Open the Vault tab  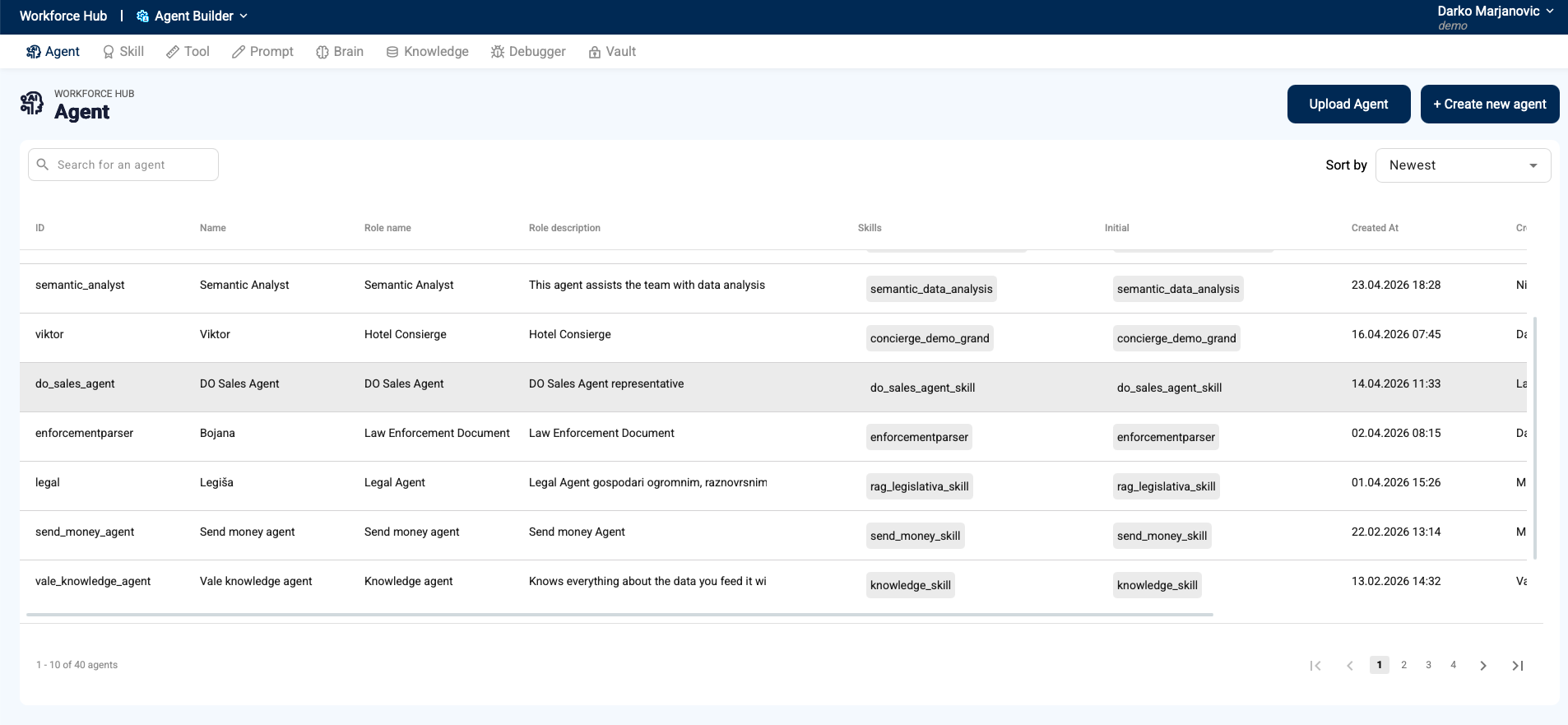click(x=612, y=52)
